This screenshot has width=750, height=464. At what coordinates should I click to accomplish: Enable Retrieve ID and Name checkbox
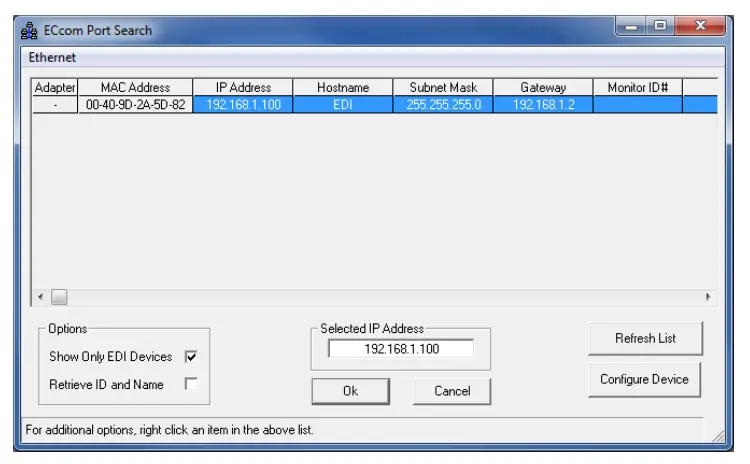click(191, 384)
